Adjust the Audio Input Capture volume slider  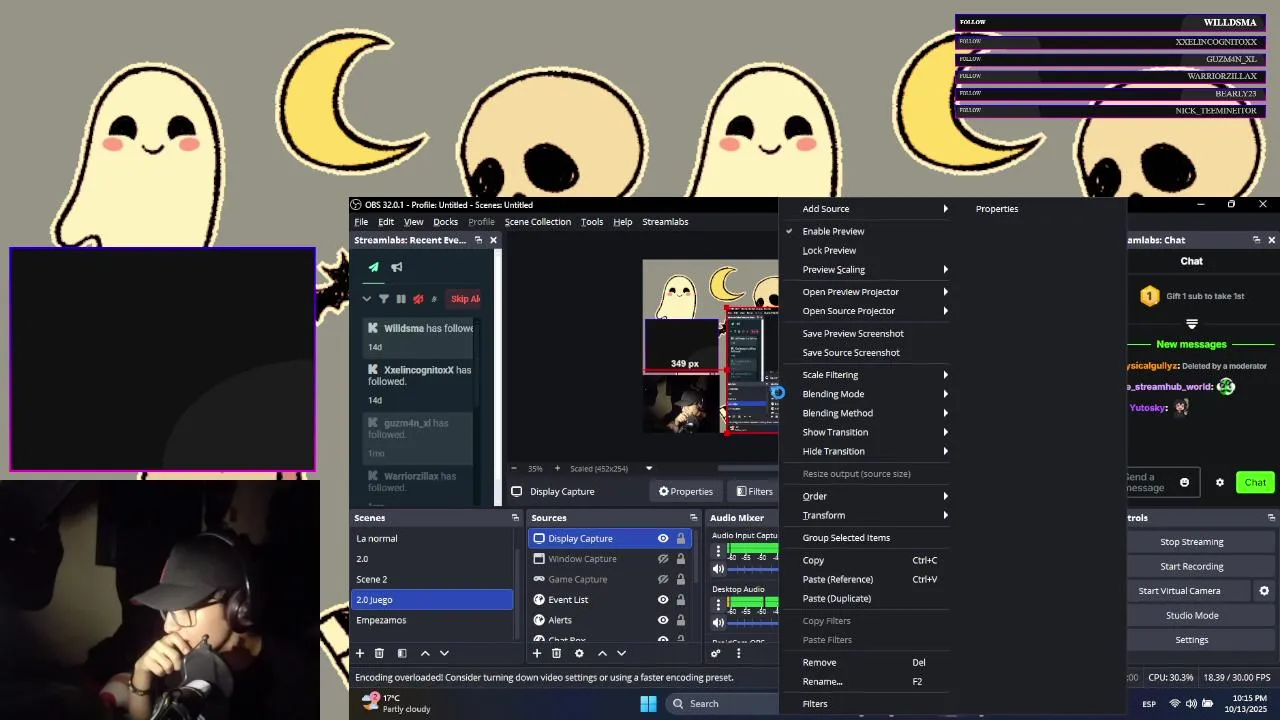tap(754, 569)
